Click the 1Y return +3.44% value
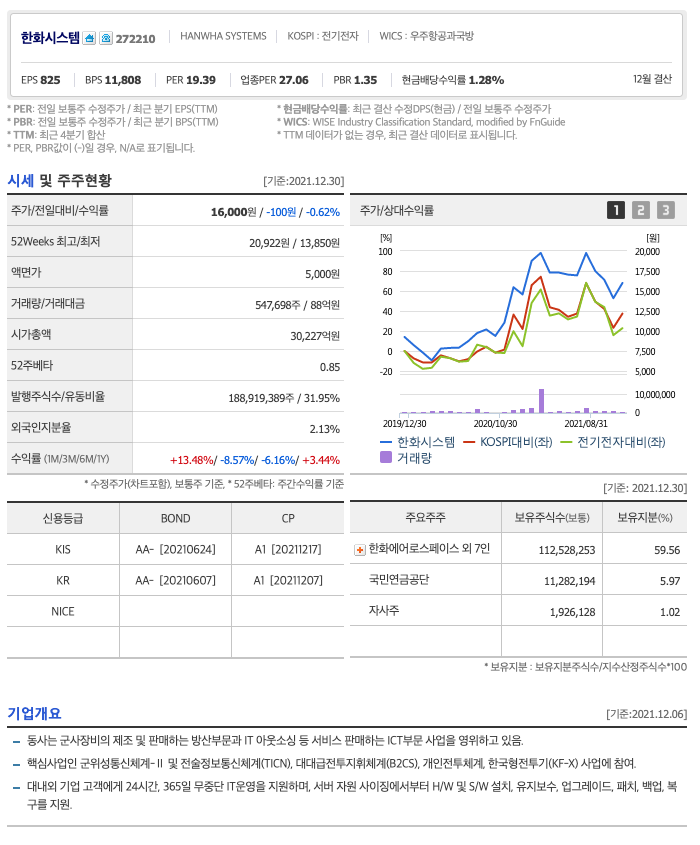Viewport: 700px width, 845px height. [x=321, y=460]
